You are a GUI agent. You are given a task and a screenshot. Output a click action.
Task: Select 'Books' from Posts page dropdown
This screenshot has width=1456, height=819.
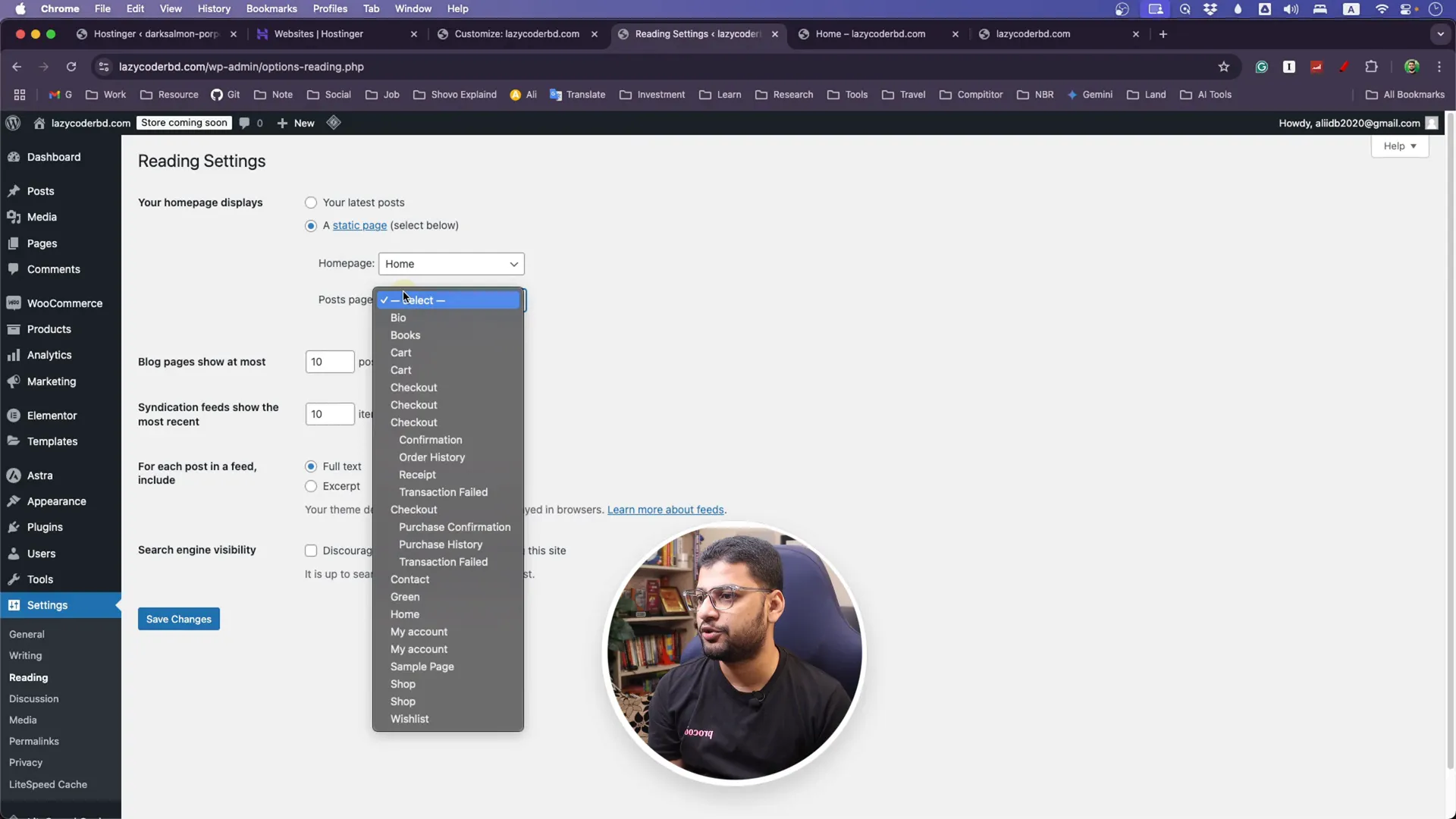pos(405,335)
